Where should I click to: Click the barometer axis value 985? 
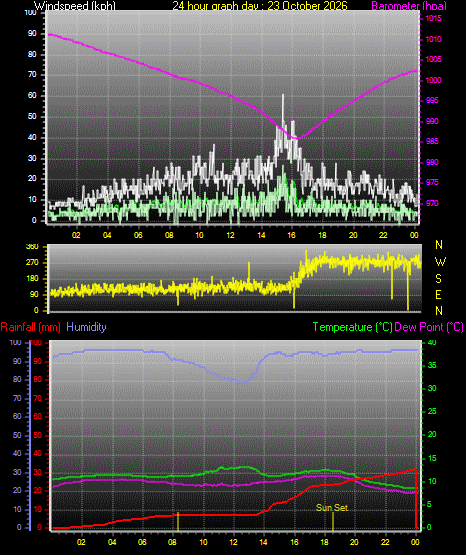(432, 141)
